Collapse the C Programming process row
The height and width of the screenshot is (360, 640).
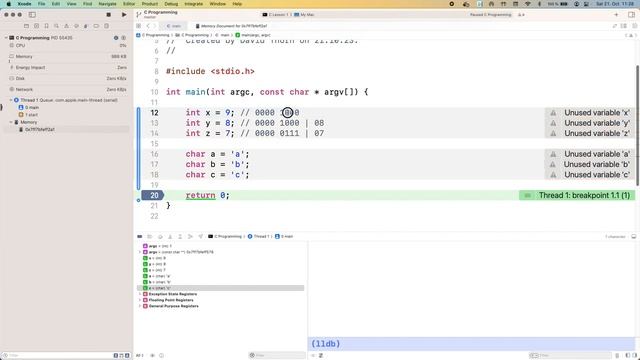pyautogui.click(x=6, y=38)
